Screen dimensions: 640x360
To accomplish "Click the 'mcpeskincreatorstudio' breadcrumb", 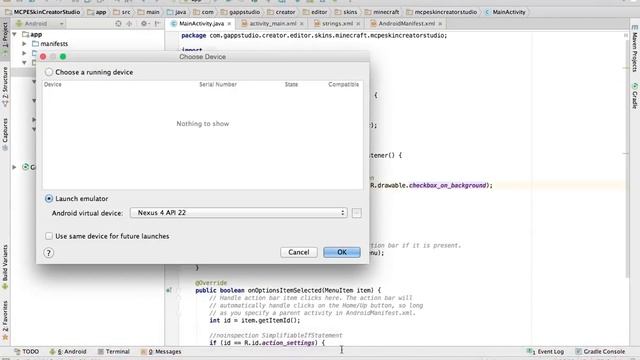I will coord(442,12).
